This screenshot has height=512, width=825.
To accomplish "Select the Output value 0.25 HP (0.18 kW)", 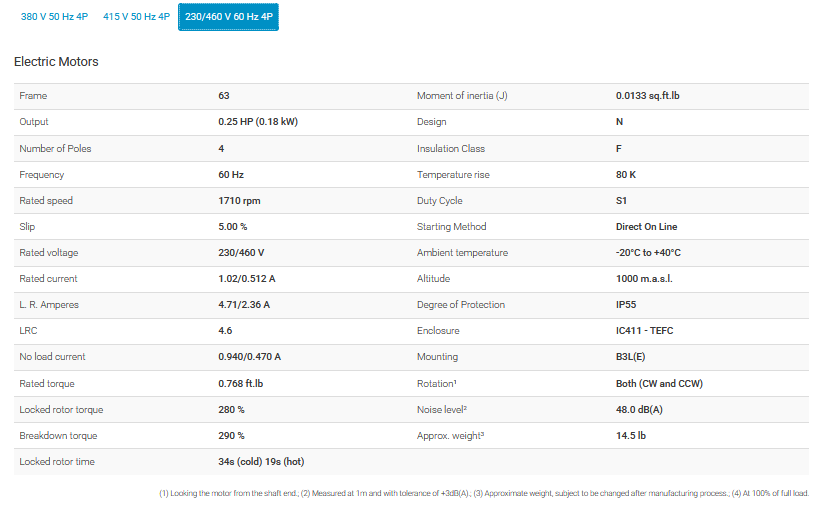I will click(x=258, y=122).
